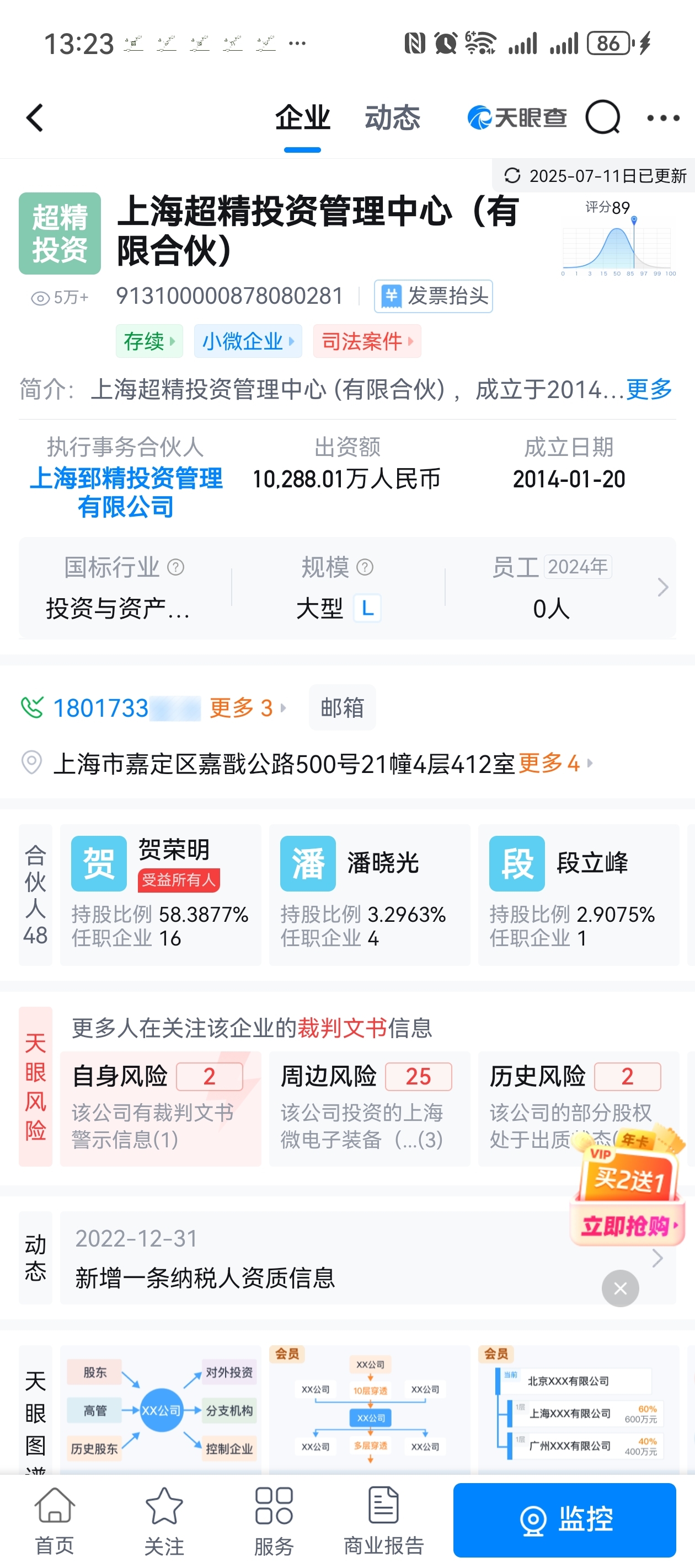Expand the 存续 status tag

pos(149,341)
